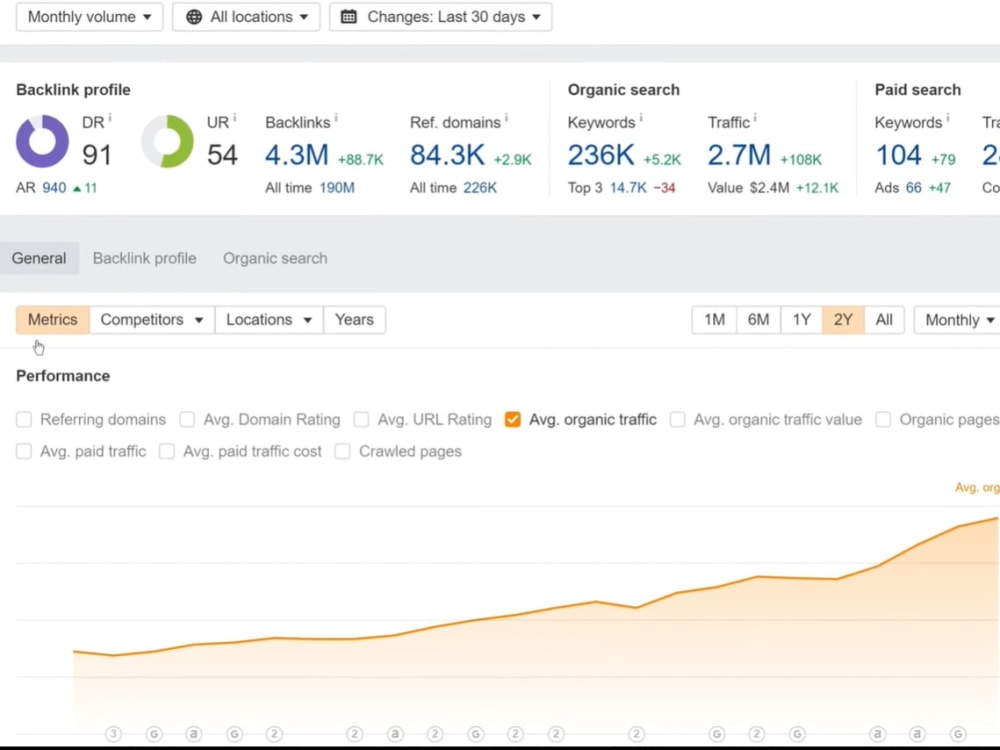Click the AR 940 rank value
The image size is (1000, 750).
pyautogui.click(x=54, y=188)
